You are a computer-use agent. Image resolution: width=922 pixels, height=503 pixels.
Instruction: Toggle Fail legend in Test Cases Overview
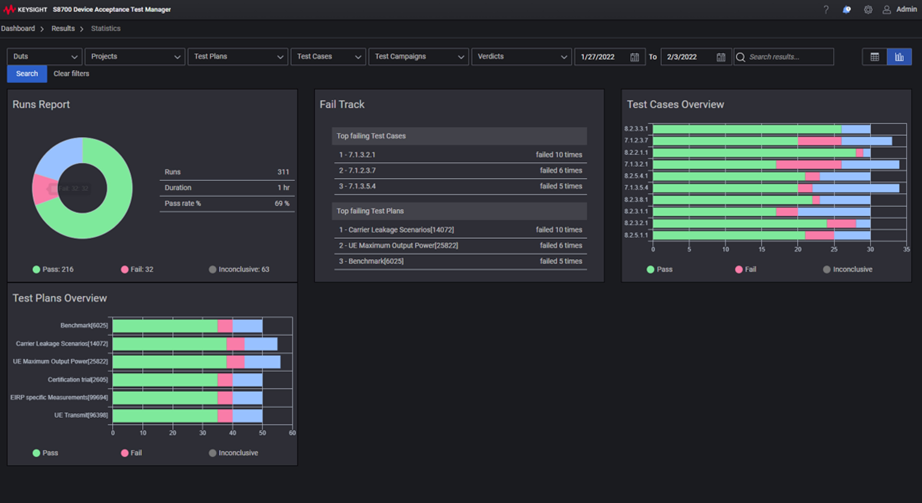[744, 269]
